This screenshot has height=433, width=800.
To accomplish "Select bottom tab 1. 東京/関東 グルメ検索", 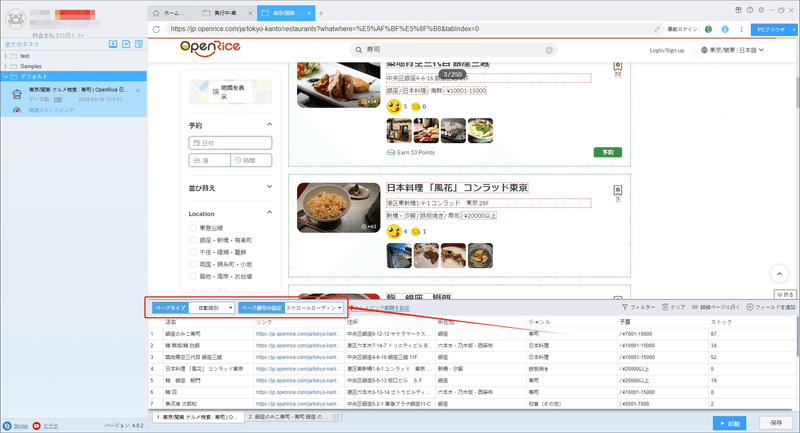I will 197,417.
